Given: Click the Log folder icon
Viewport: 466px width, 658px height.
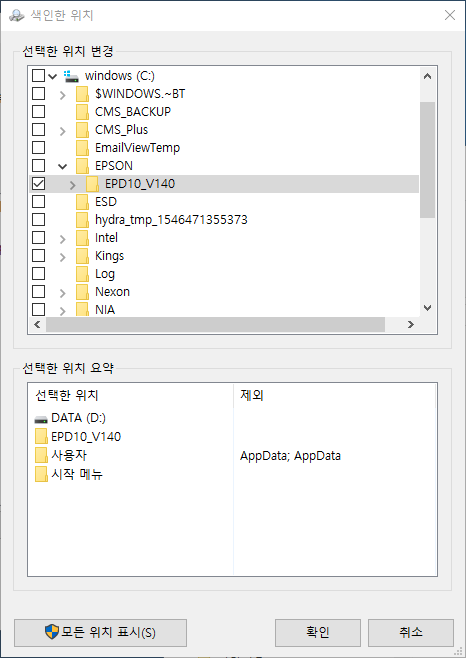Looking at the screenshot, I should (x=82, y=274).
